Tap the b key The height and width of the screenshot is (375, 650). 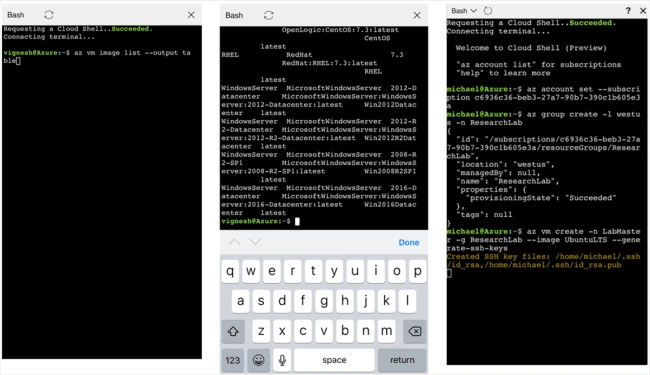click(x=344, y=331)
